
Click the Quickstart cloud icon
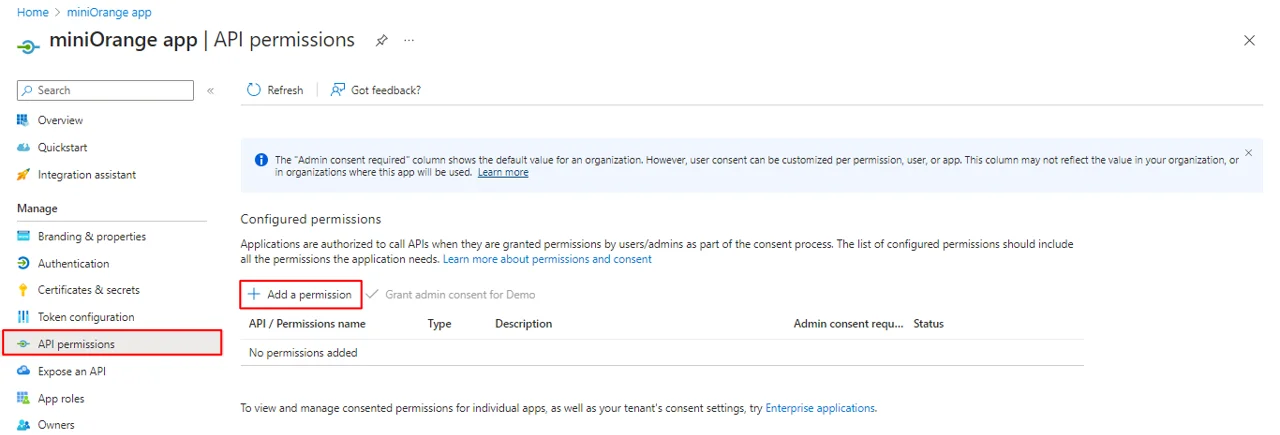point(24,147)
